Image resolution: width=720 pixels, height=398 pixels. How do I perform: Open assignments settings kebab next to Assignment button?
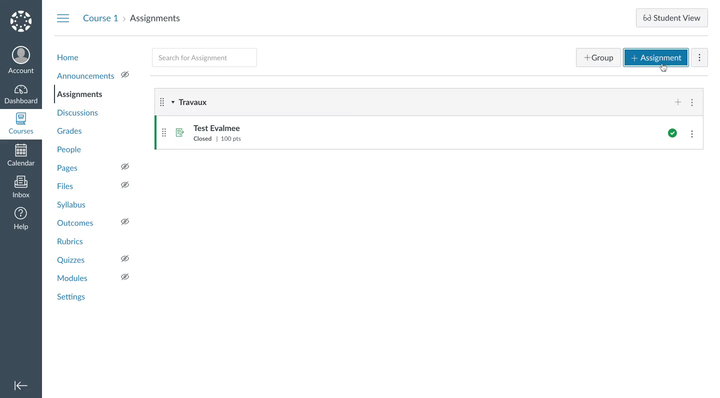click(x=699, y=57)
